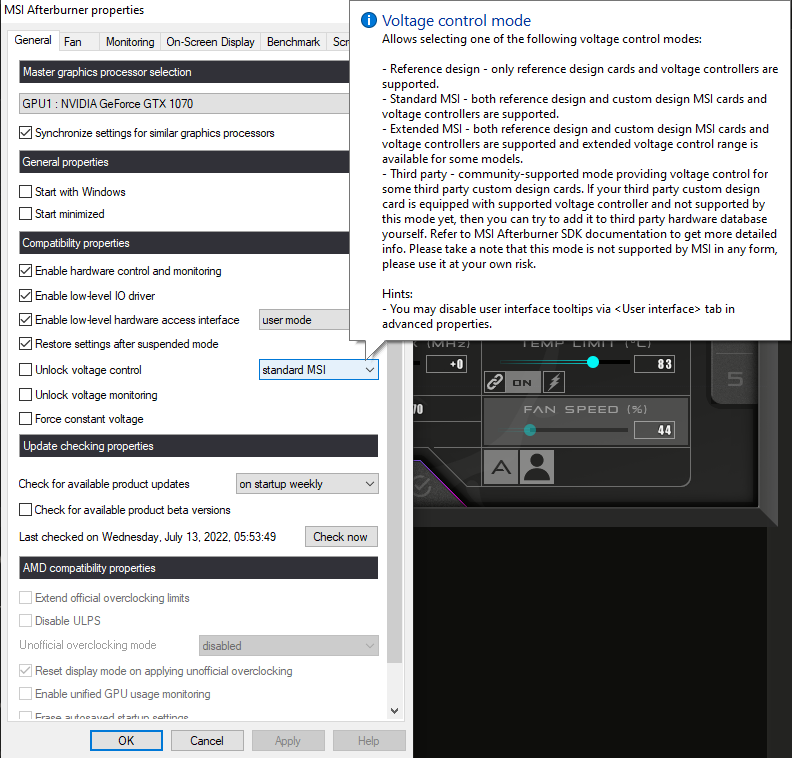The height and width of the screenshot is (758, 792).
Task: Open the disabled unofficial overclocking dropdown
Action: (289, 645)
